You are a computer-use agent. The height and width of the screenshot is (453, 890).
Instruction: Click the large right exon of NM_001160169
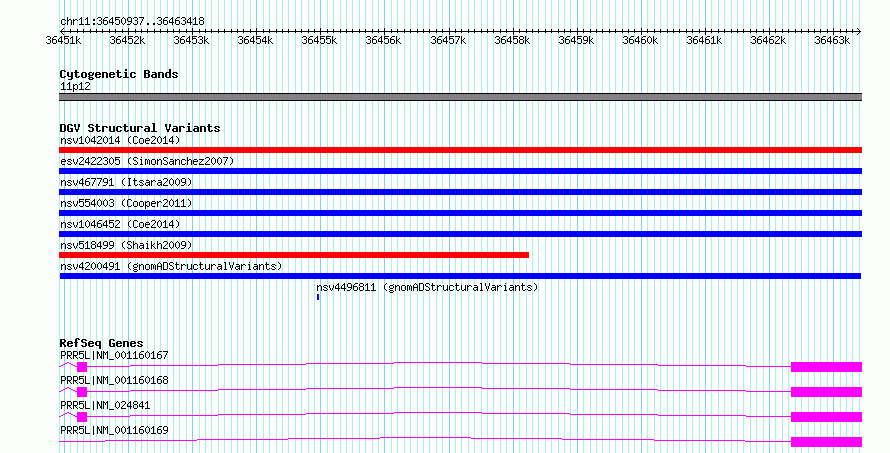pyautogui.click(x=826, y=442)
